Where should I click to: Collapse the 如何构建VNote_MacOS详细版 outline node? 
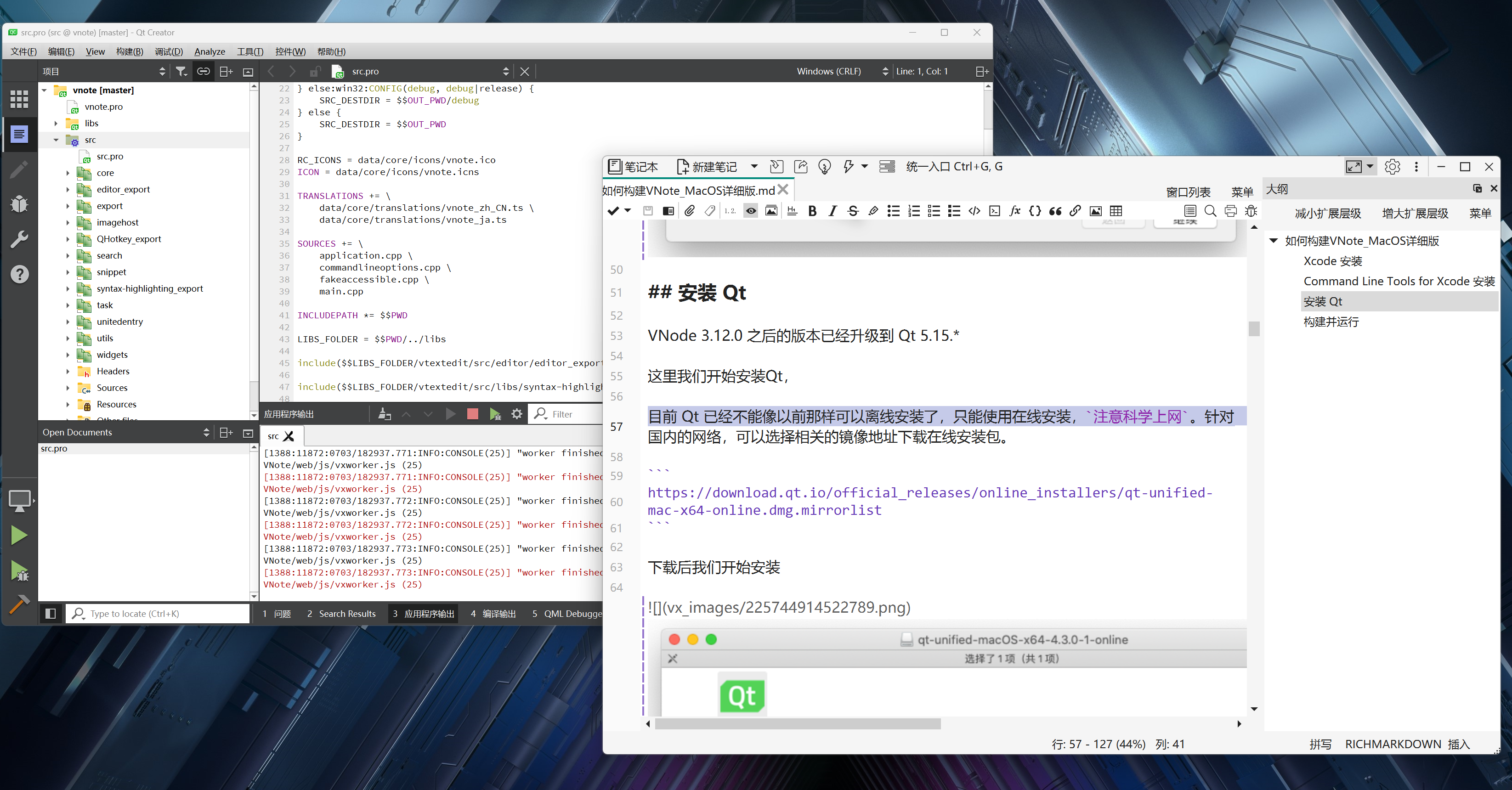pyautogui.click(x=1273, y=241)
